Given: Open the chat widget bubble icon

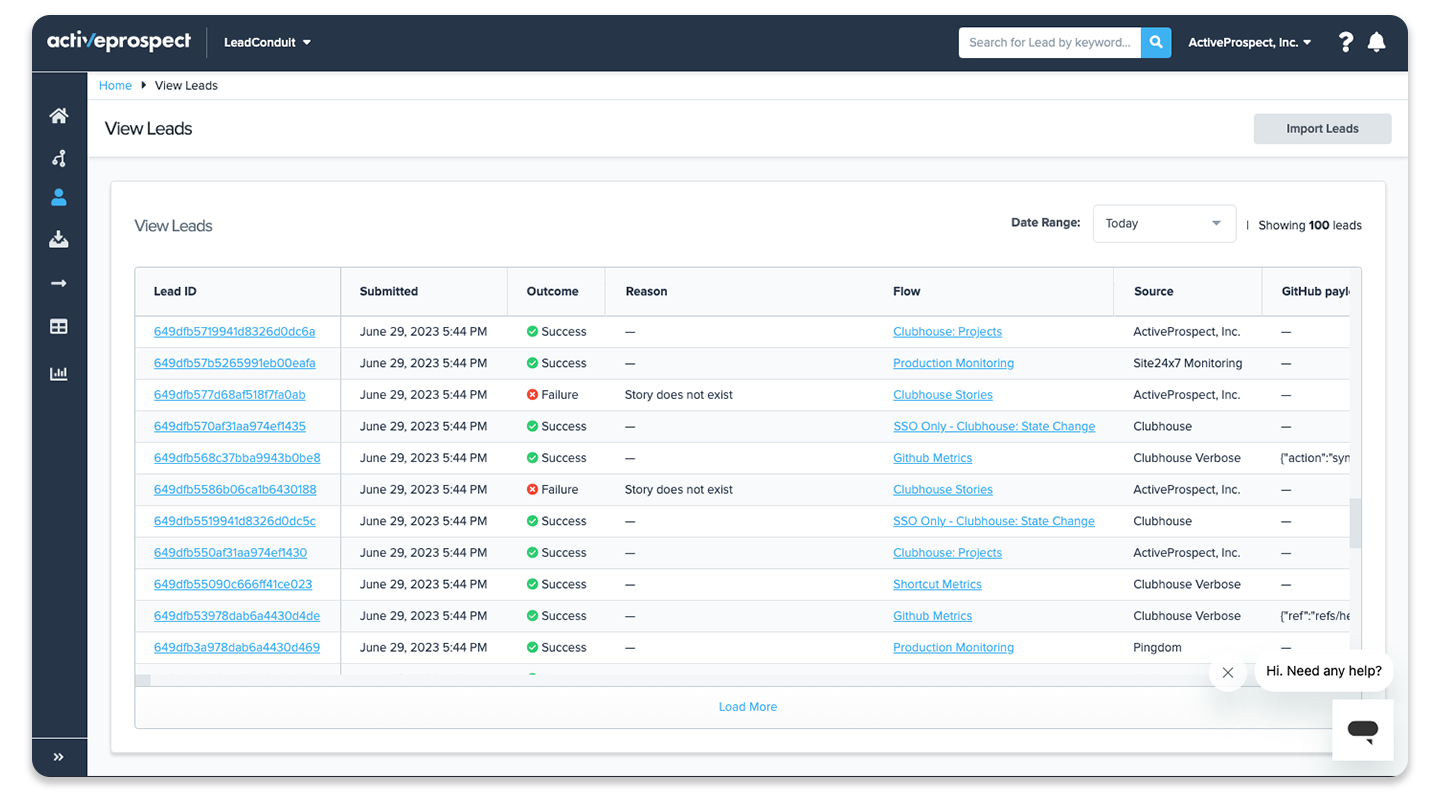Looking at the screenshot, I should [1363, 730].
